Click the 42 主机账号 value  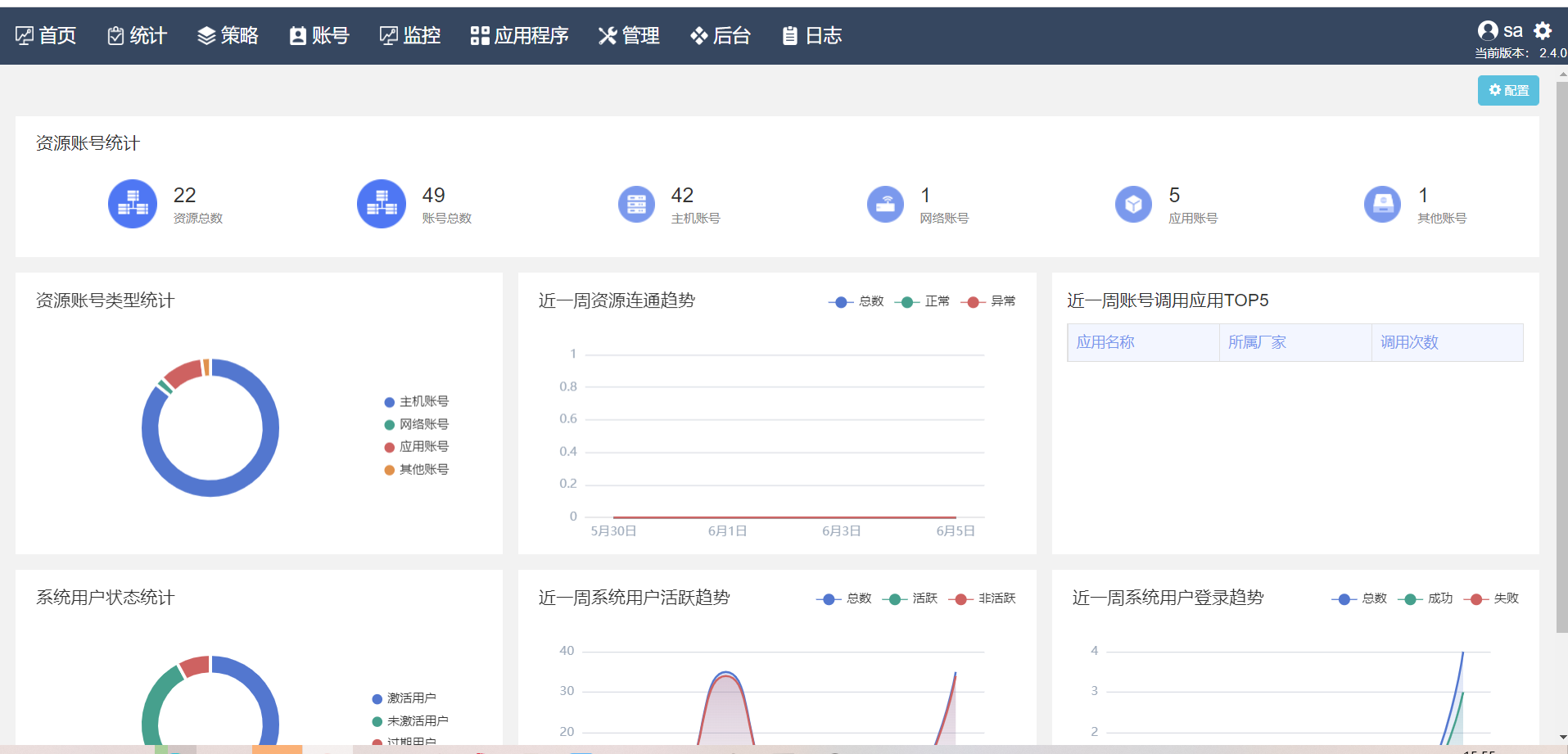pos(682,195)
